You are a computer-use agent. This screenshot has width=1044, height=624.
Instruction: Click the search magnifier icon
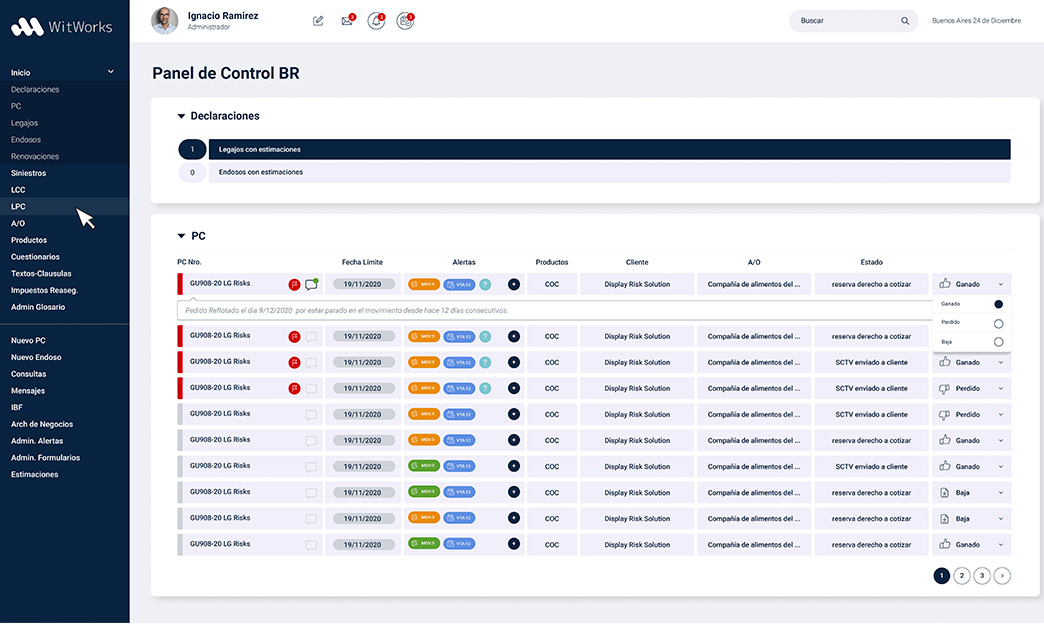[x=905, y=21]
